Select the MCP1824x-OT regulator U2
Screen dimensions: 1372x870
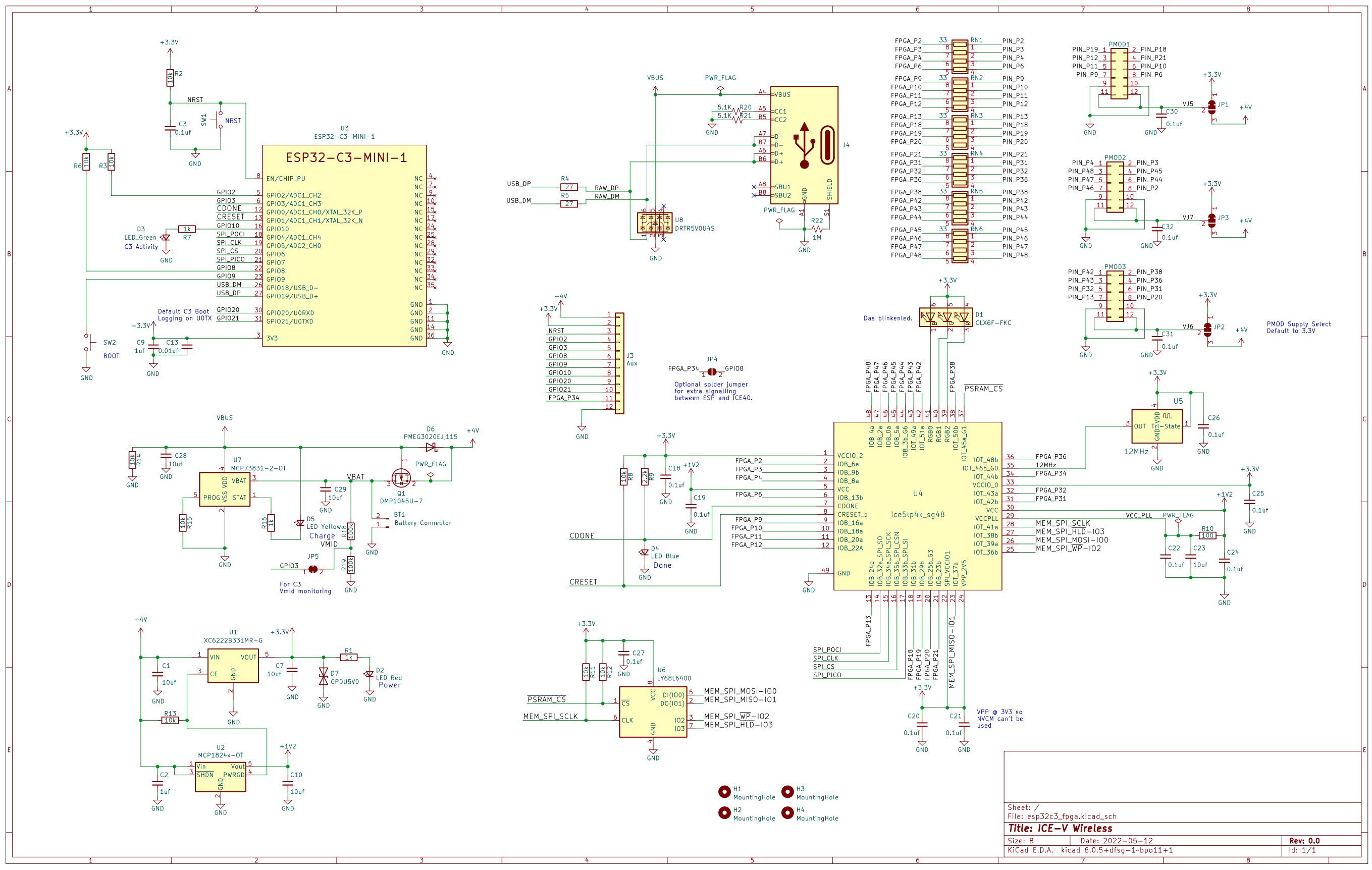[221, 777]
